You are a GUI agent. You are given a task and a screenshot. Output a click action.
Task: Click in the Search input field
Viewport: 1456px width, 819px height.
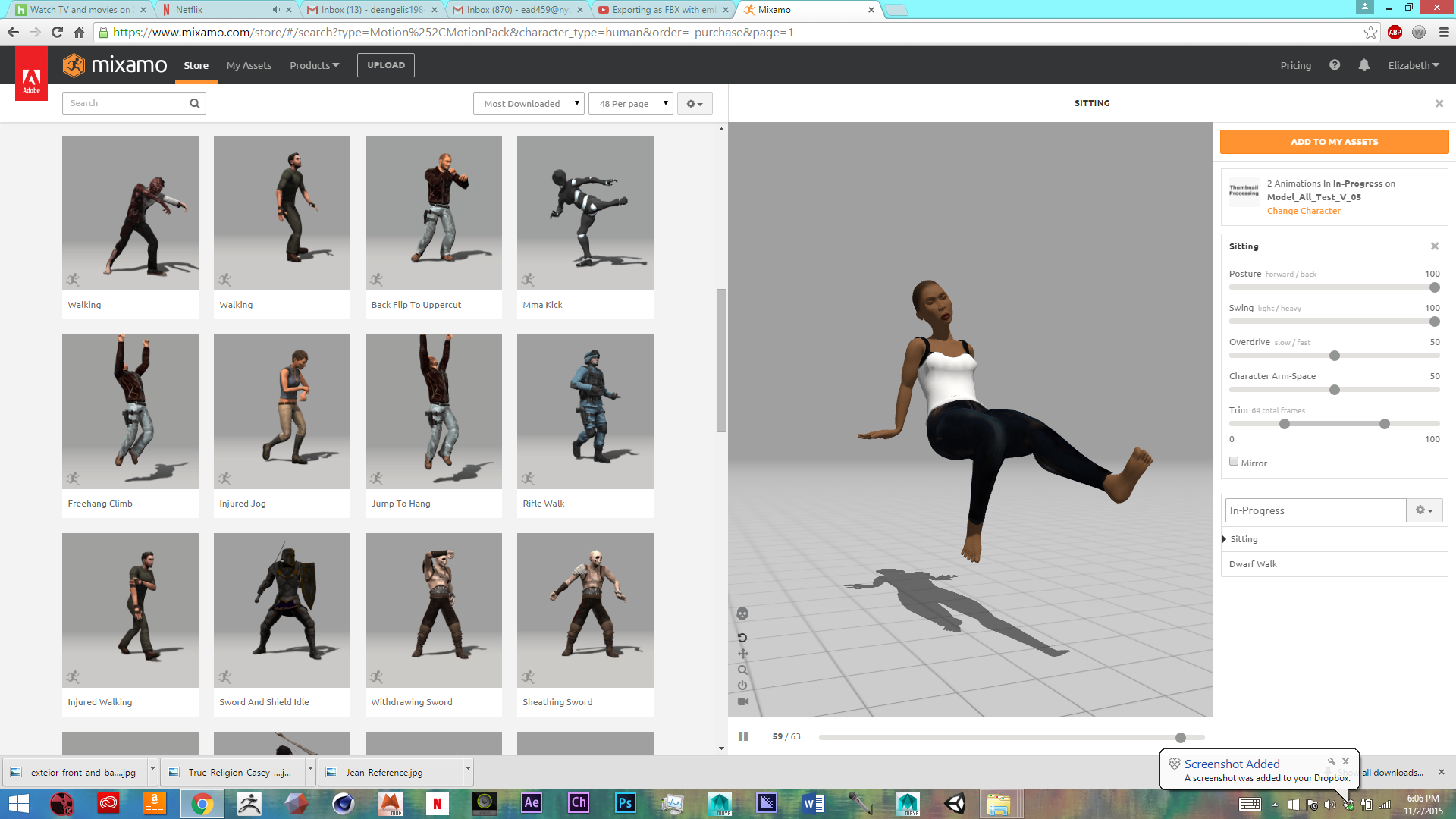(126, 103)
